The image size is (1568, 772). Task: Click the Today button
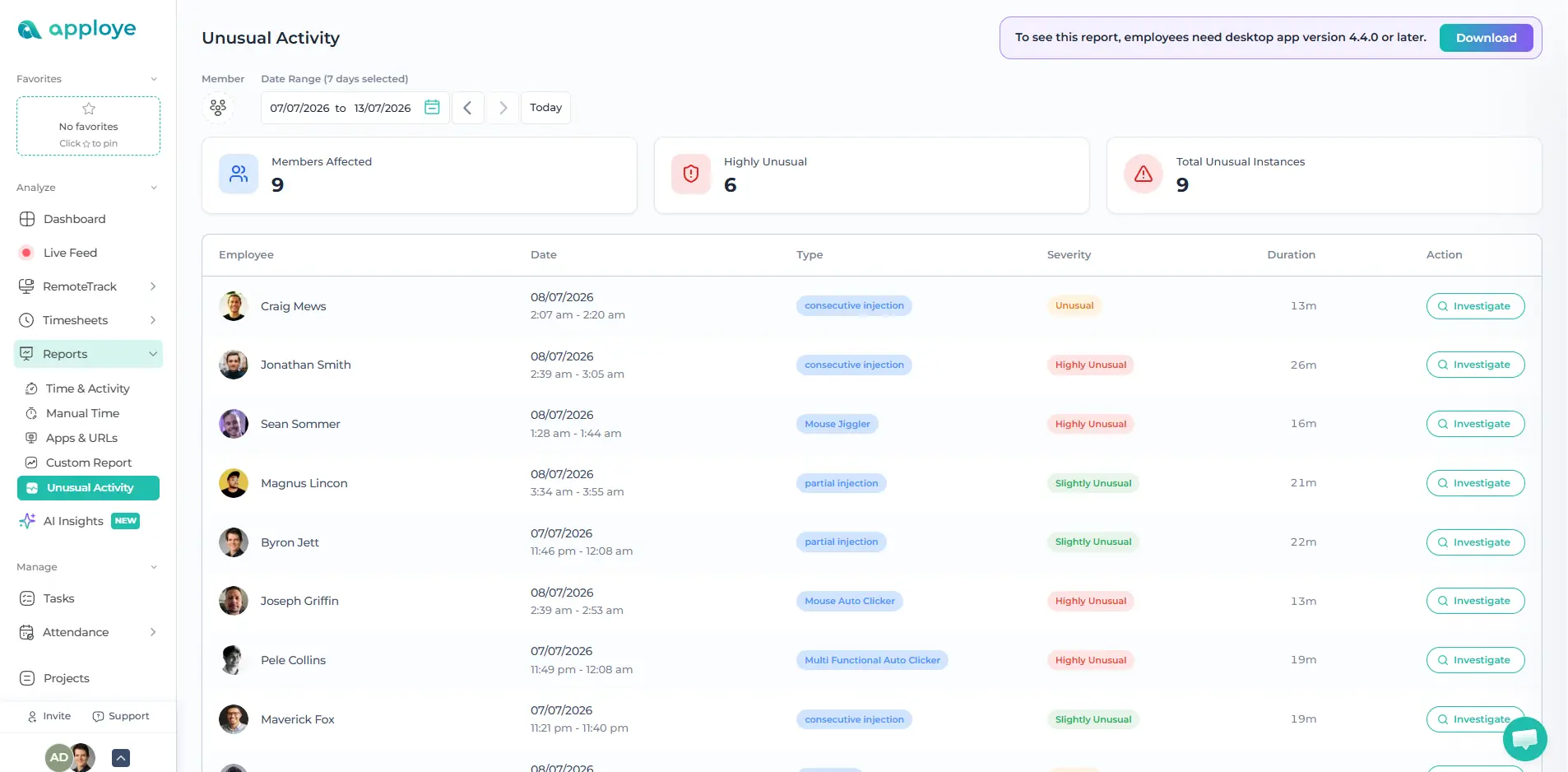click(x=545, y=108)
